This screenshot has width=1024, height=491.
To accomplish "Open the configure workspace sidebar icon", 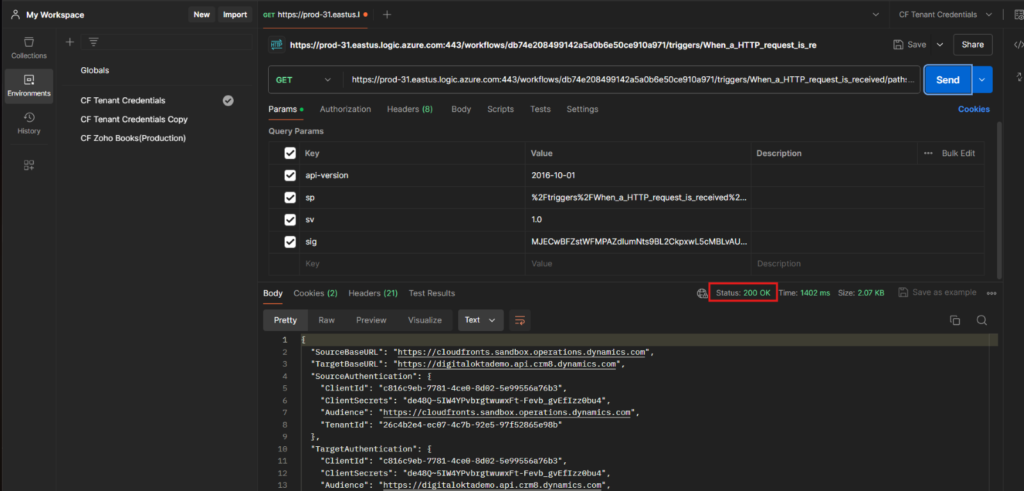I will (29, 165).
